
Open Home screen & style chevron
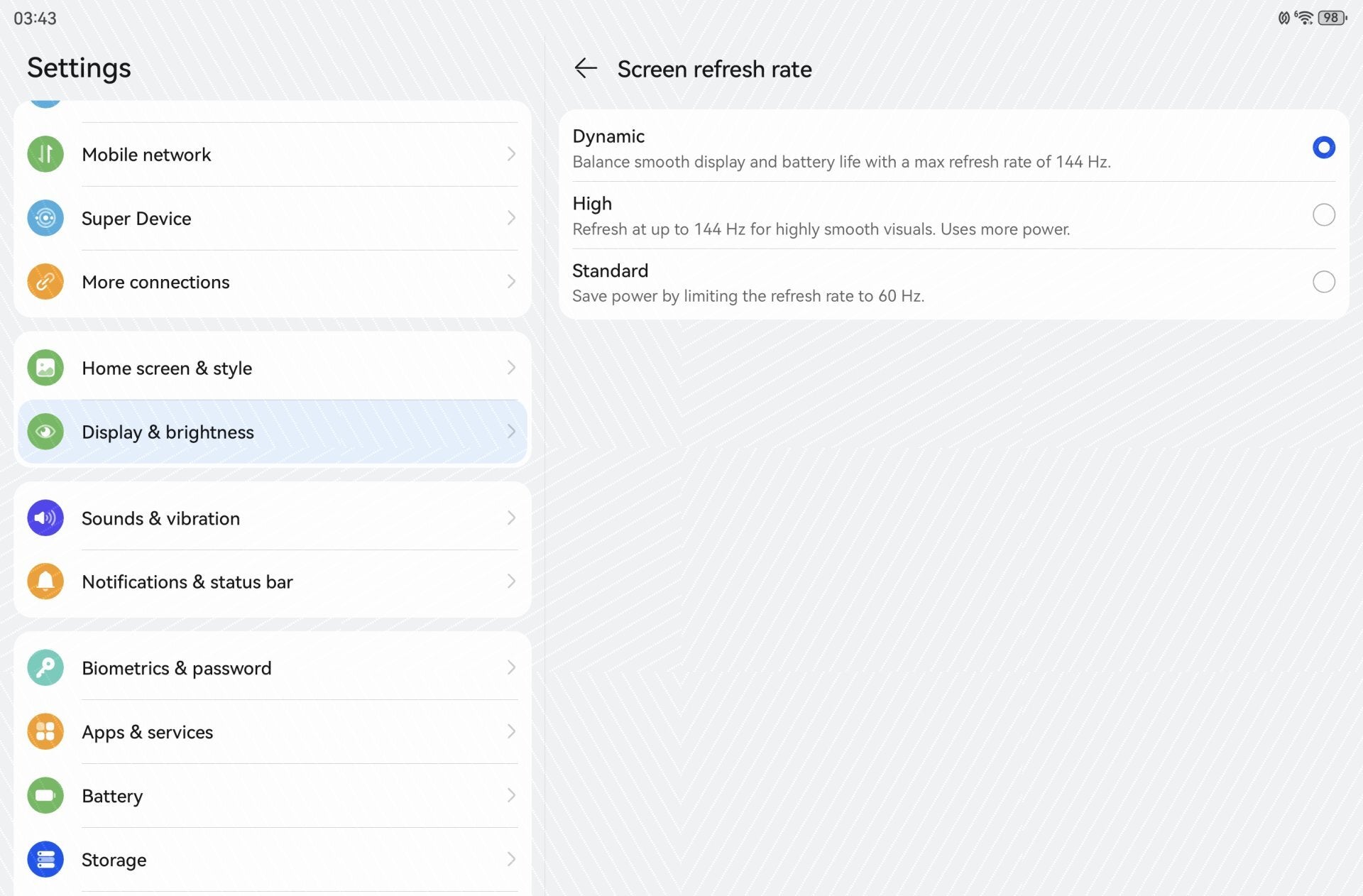[511, 368]
